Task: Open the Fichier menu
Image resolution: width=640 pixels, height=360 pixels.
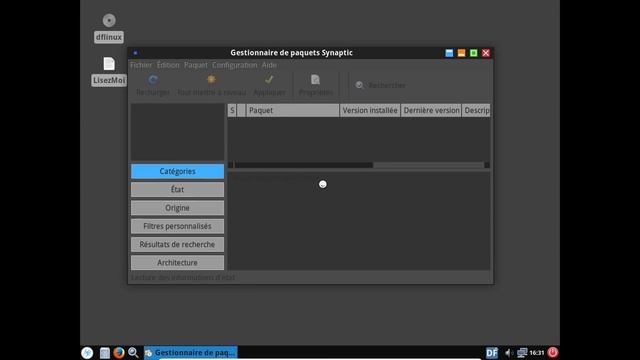Action: pos(141,65)
